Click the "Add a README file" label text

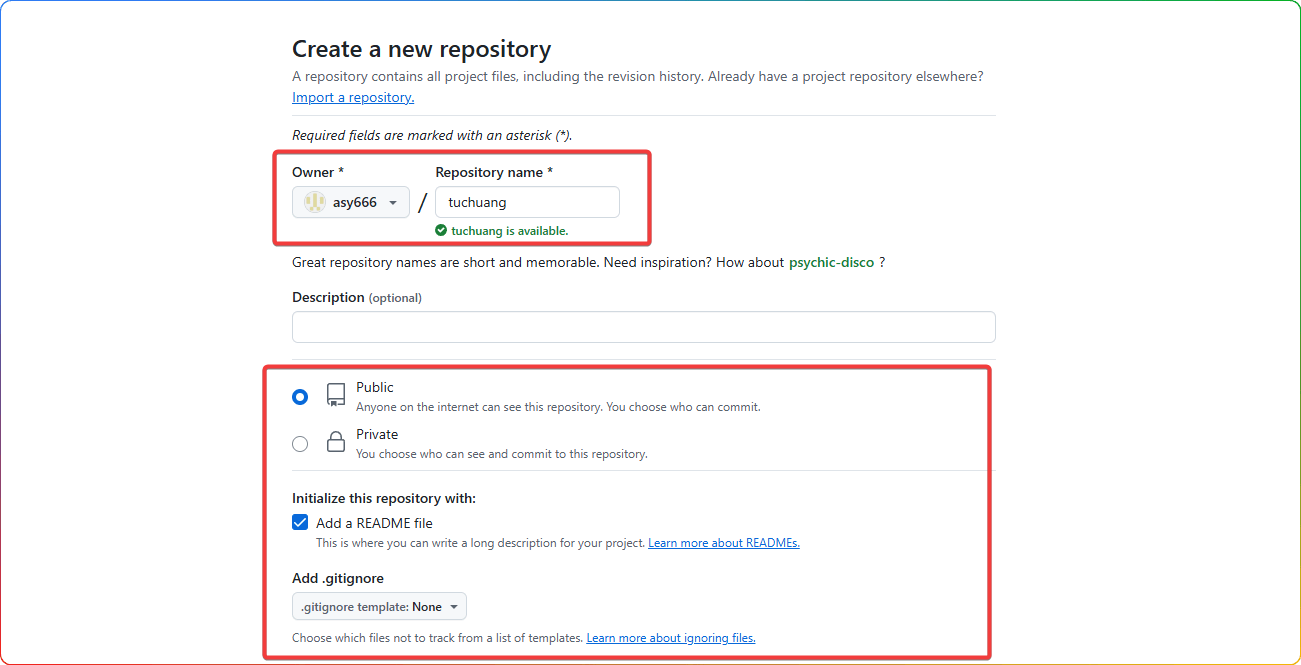tap(374, 523)
